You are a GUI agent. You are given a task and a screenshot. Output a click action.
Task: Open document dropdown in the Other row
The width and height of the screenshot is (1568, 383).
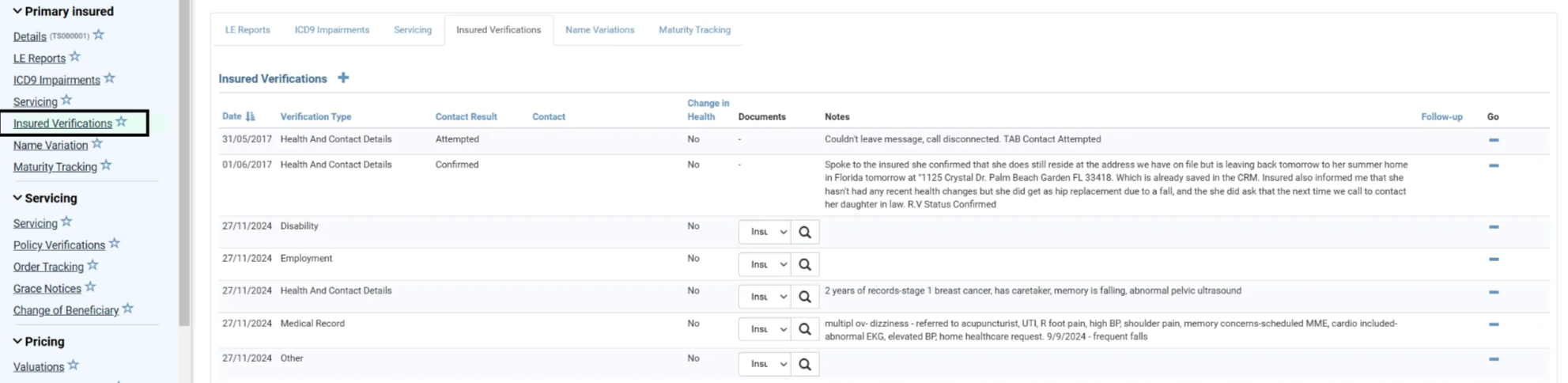click(x=765, y=364)
